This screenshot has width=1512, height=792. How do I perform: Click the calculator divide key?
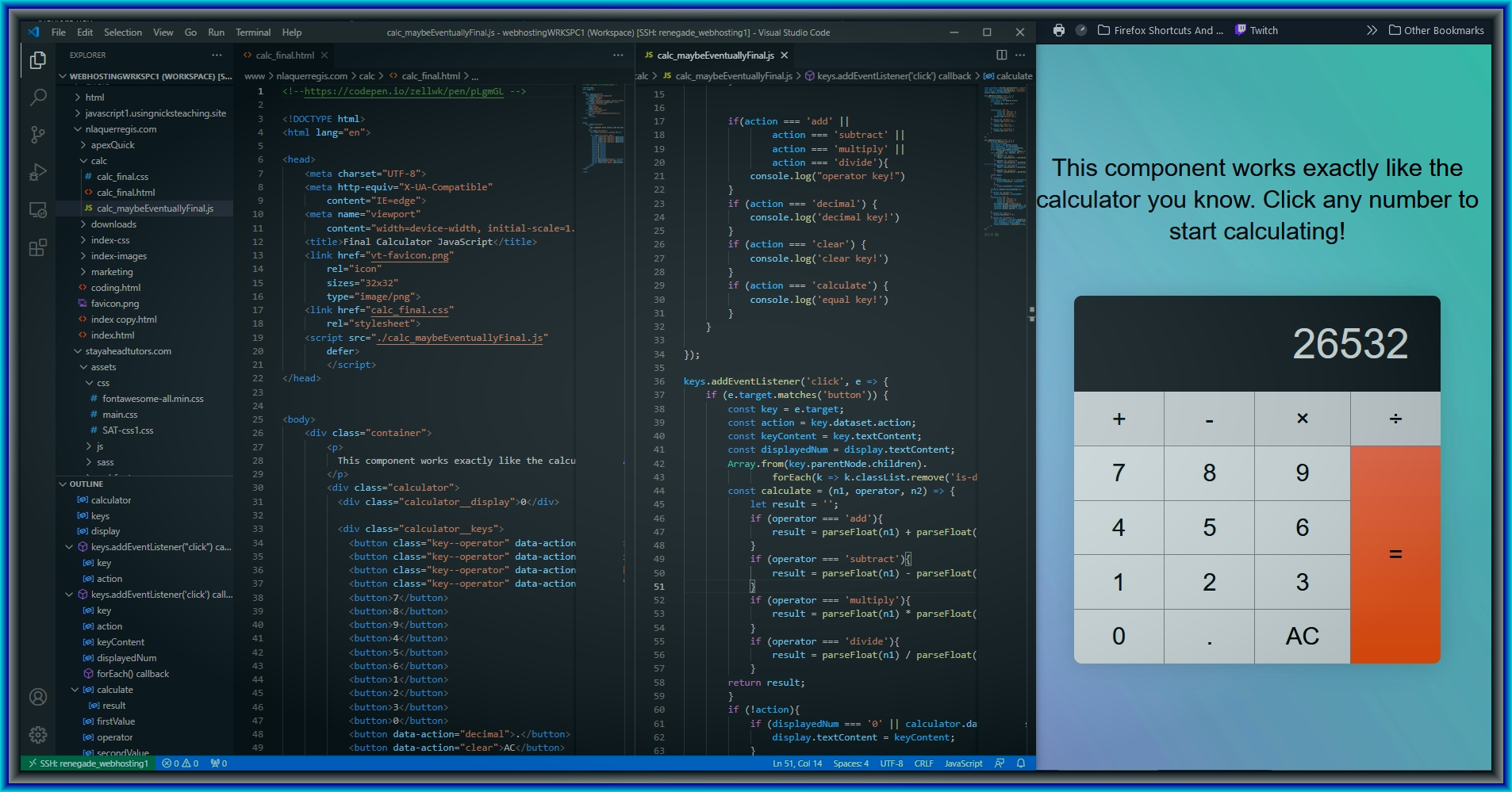[x=1395, y=419]
